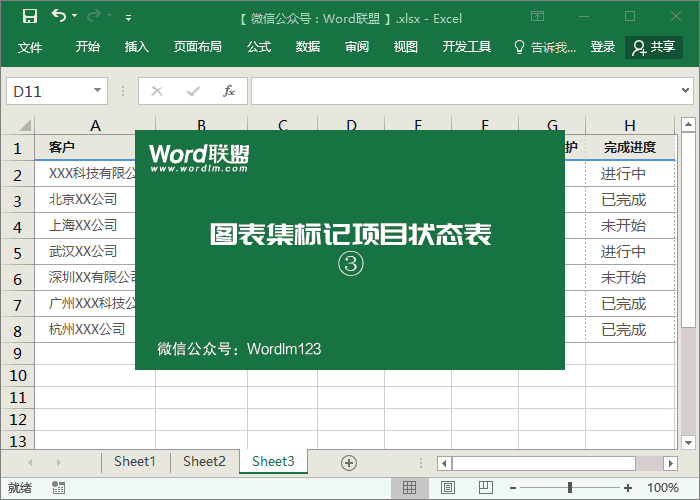Go to the 数据 ribbon tab

tap(308, 47)
